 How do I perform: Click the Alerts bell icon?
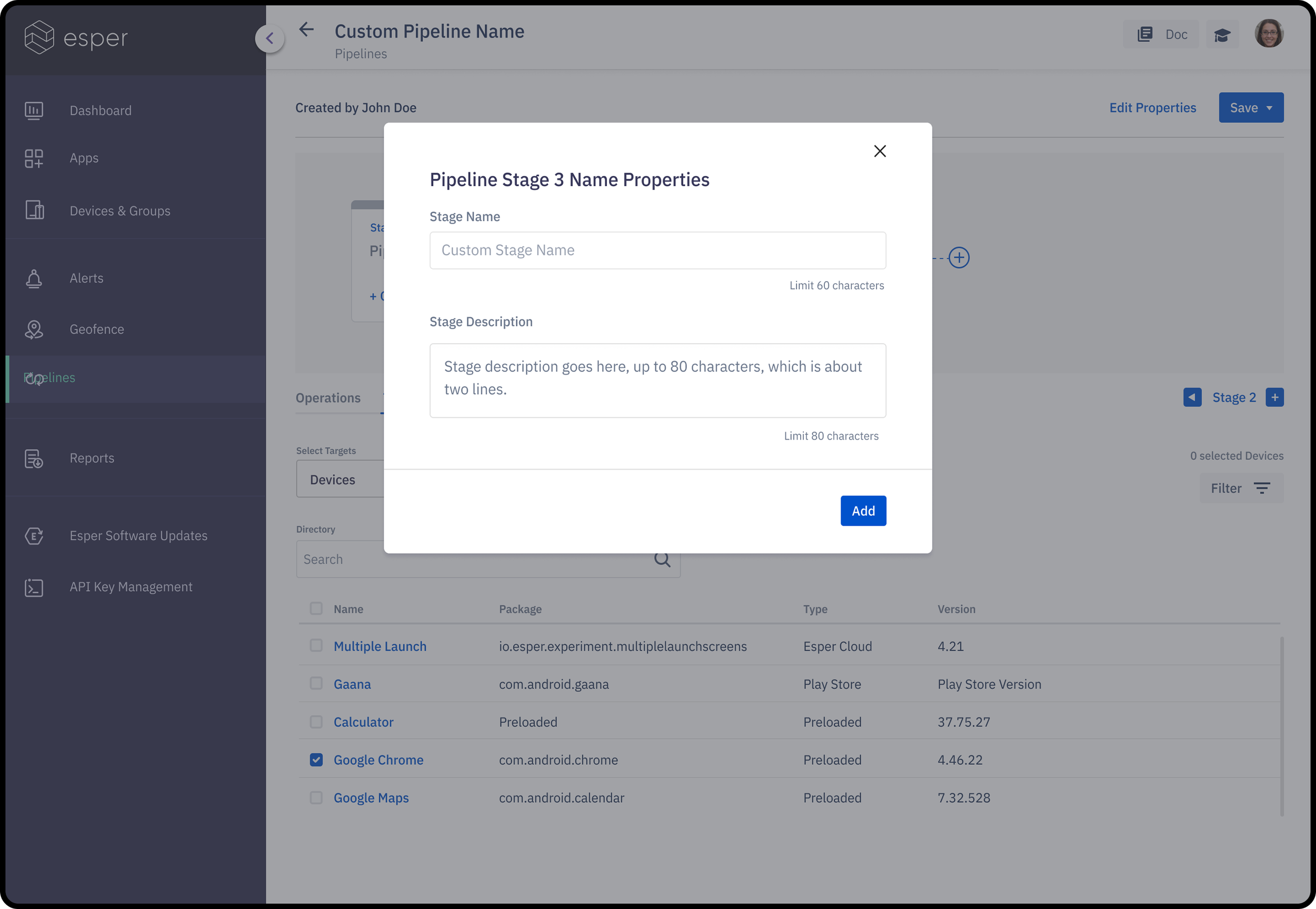pos(34,278)
